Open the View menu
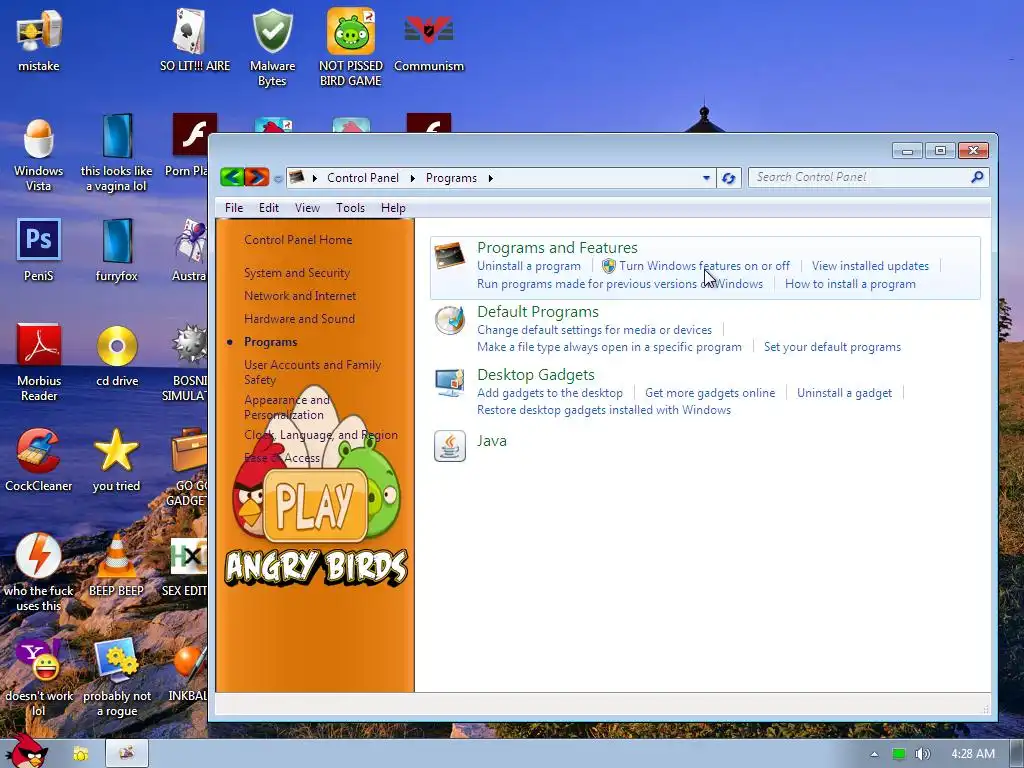 (x=307, y=208)
